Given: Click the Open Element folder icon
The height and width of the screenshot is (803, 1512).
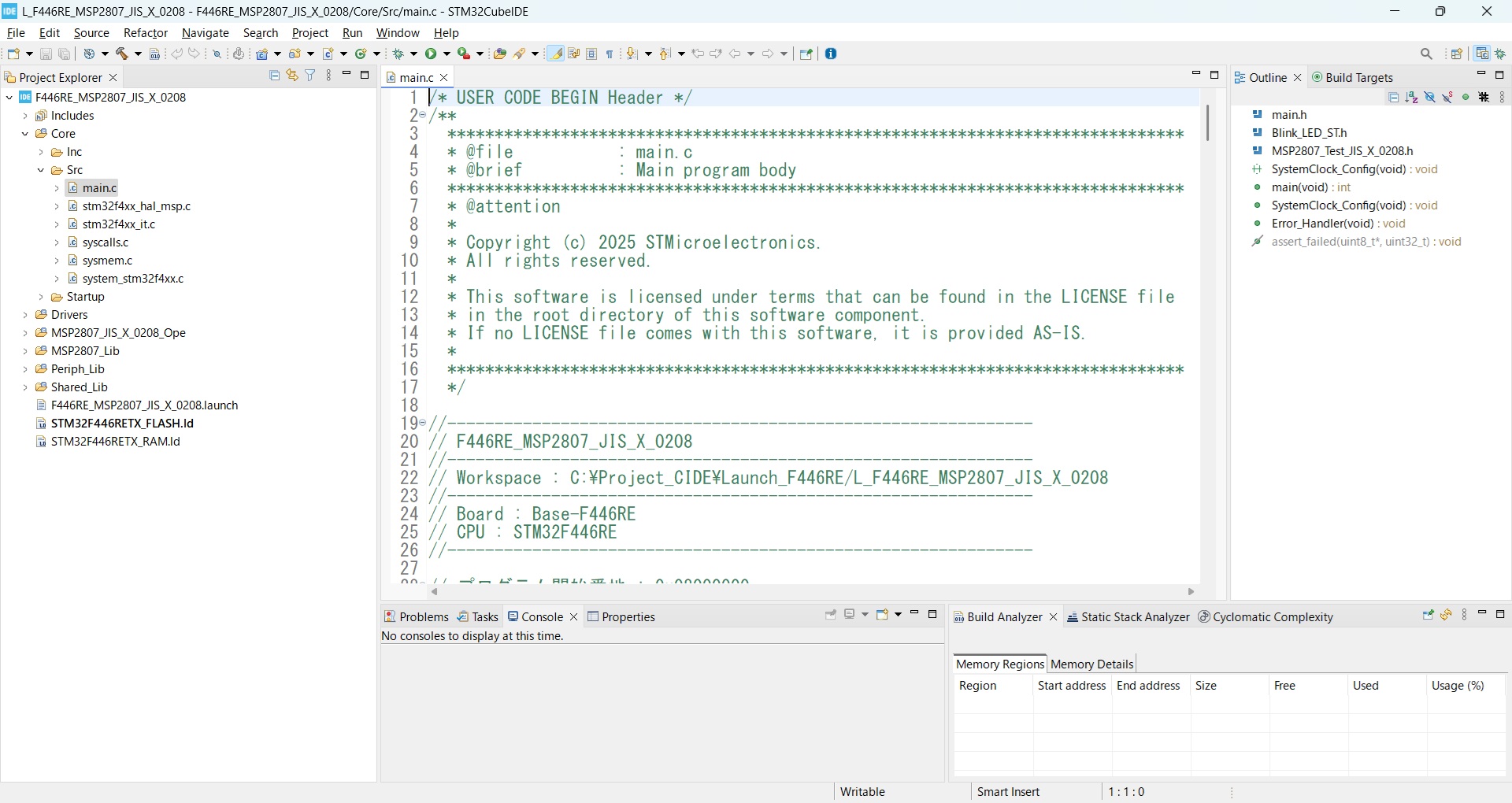Looking at the screenshot, I should tap(499, 54).
